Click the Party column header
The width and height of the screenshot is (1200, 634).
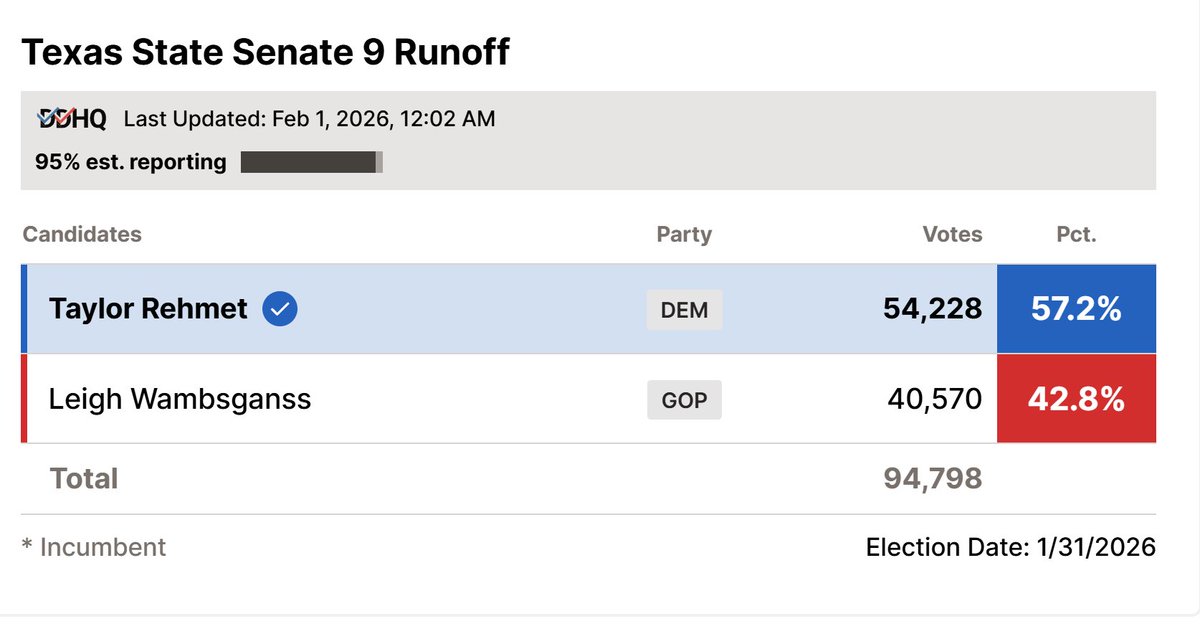pos(684,234)
